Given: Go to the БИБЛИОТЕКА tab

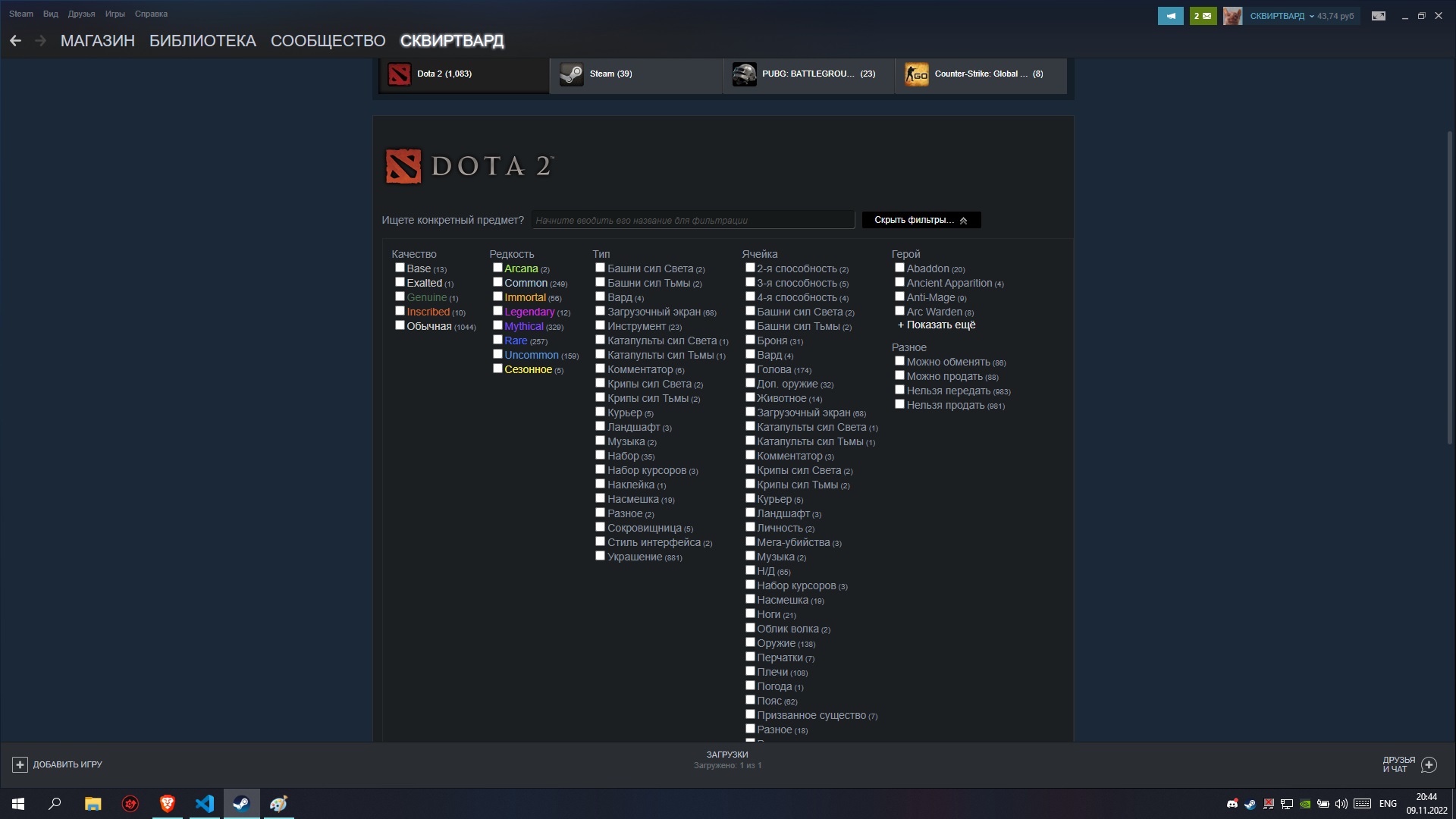Looking at the screenshot, I should pos(202,41).
